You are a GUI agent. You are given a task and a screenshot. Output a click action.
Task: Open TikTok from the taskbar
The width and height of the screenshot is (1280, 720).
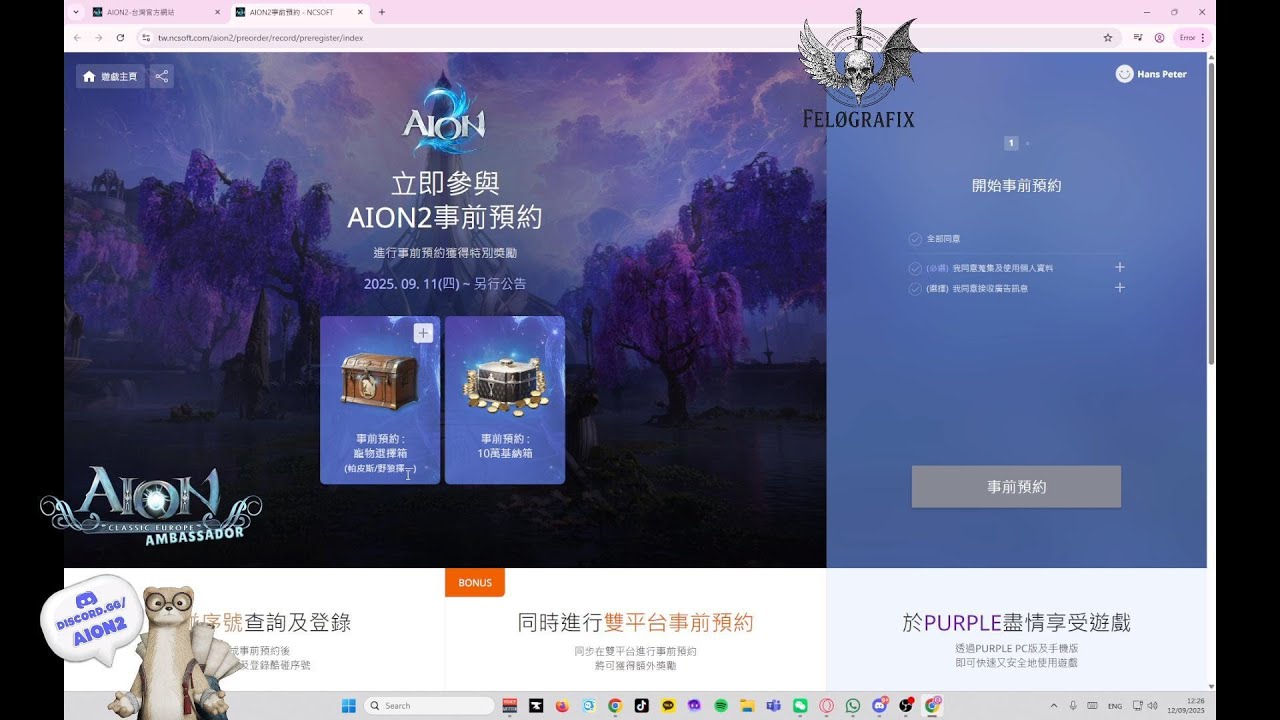coord(641,706)
